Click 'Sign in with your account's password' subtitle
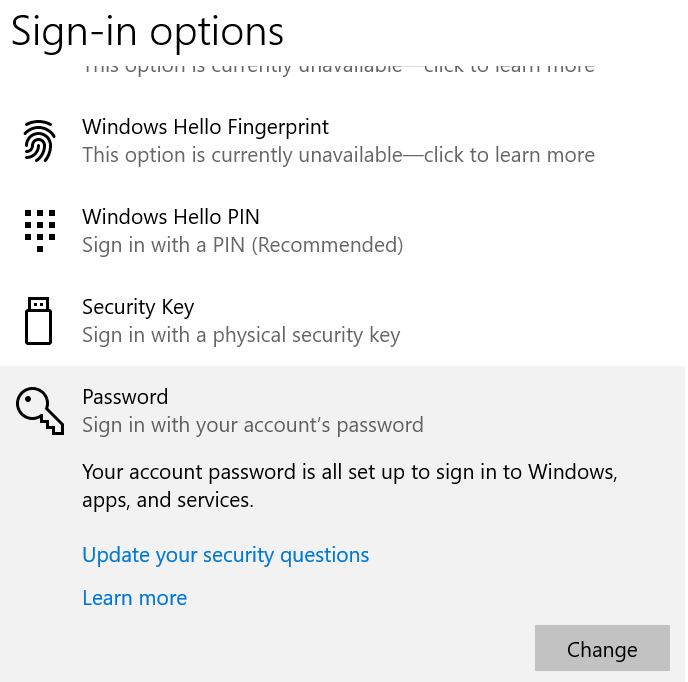Viewport: 688px width, 682px height. tap(252, 425)
